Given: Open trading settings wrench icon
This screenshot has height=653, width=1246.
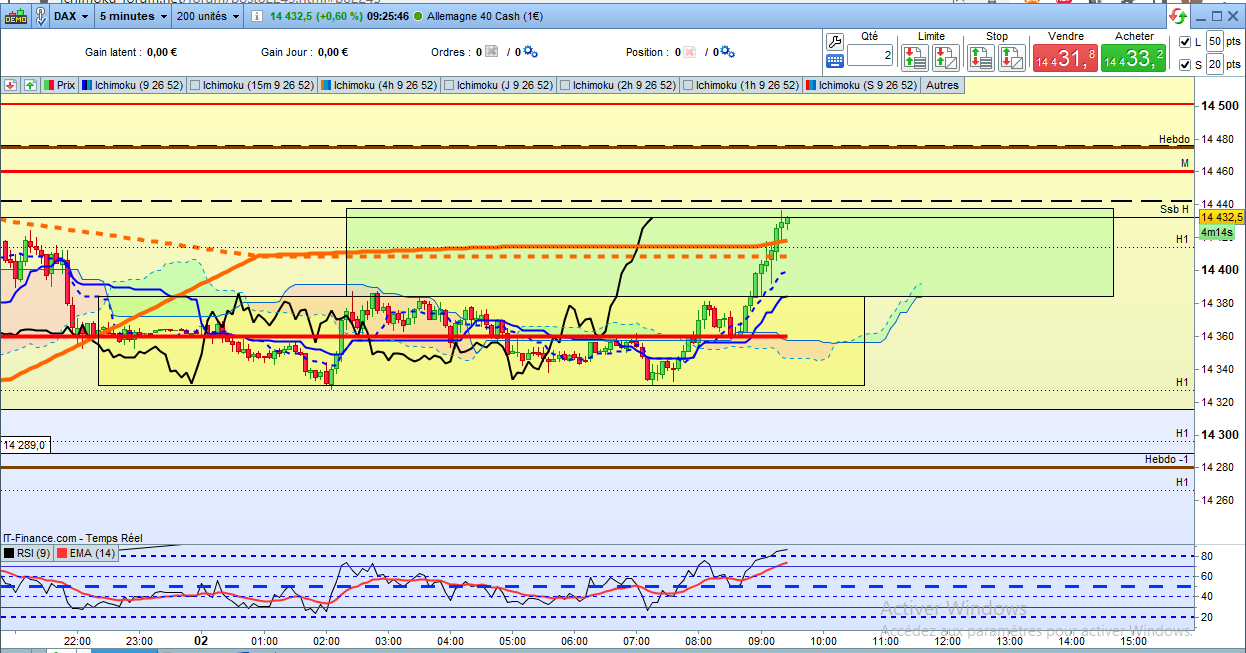Looking at the screenshot, I should 836,41.
